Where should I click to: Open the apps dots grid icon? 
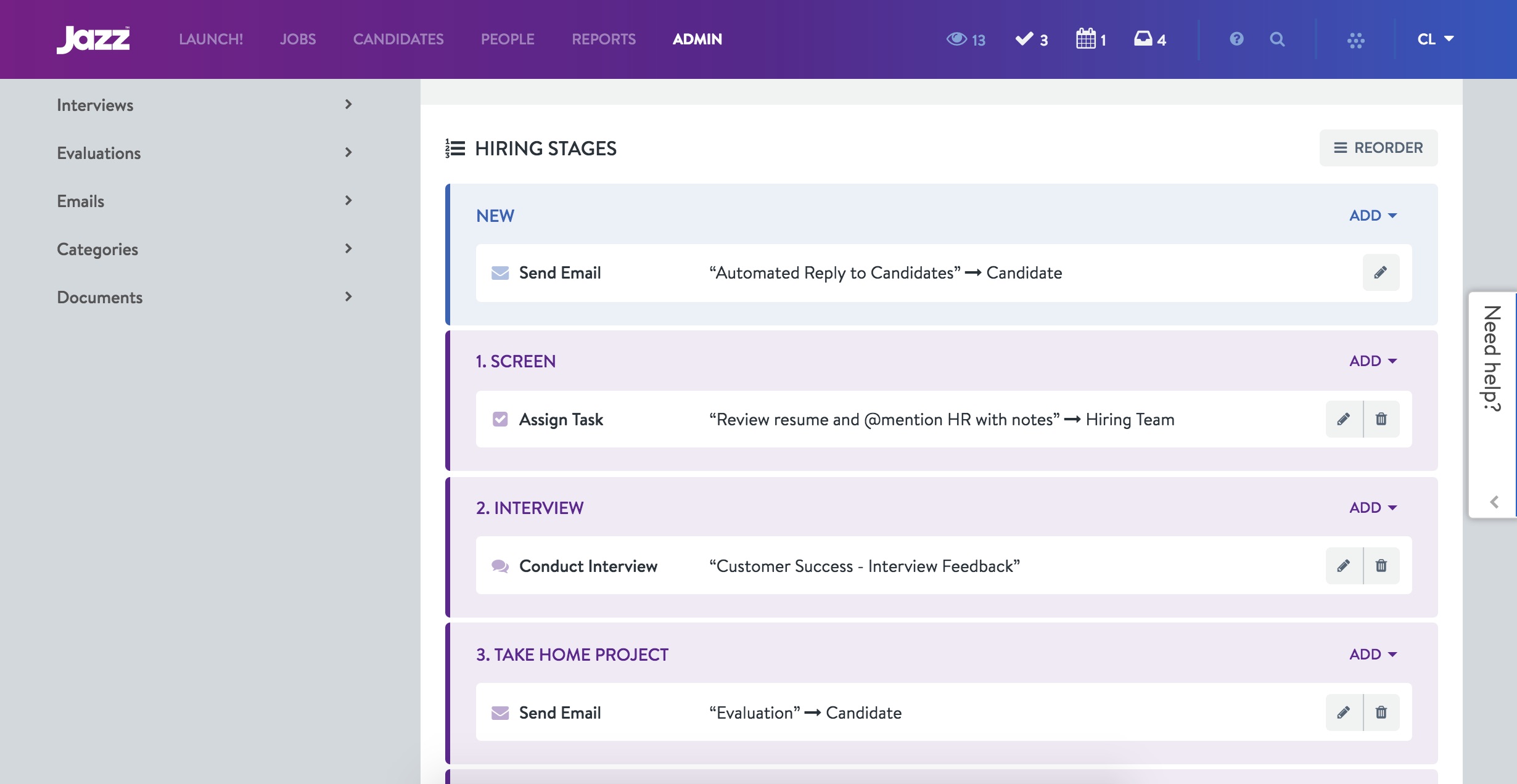click(1355, 41)
